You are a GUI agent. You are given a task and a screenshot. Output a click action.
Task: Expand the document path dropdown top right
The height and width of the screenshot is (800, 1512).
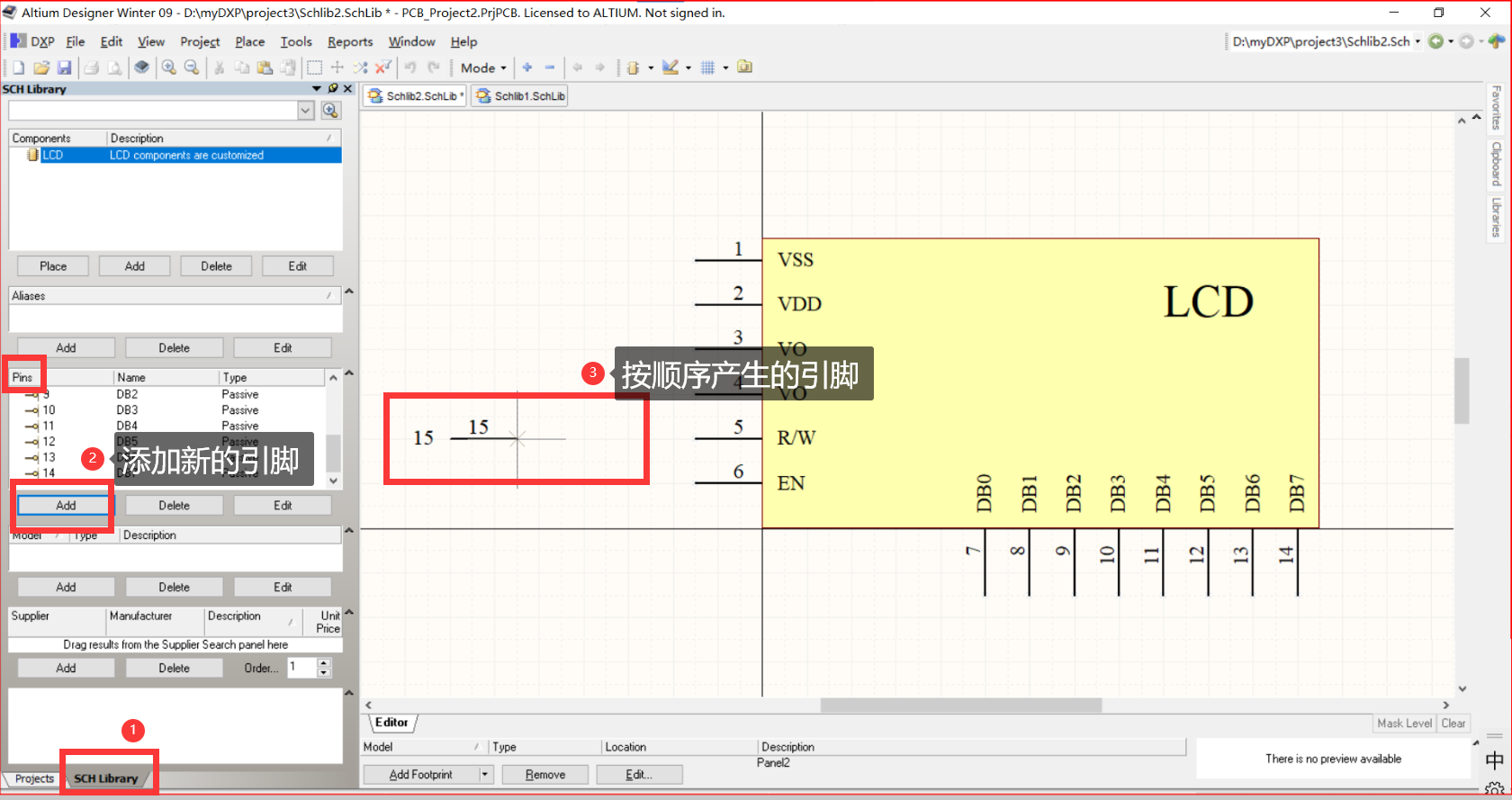tap(1417, 41)
